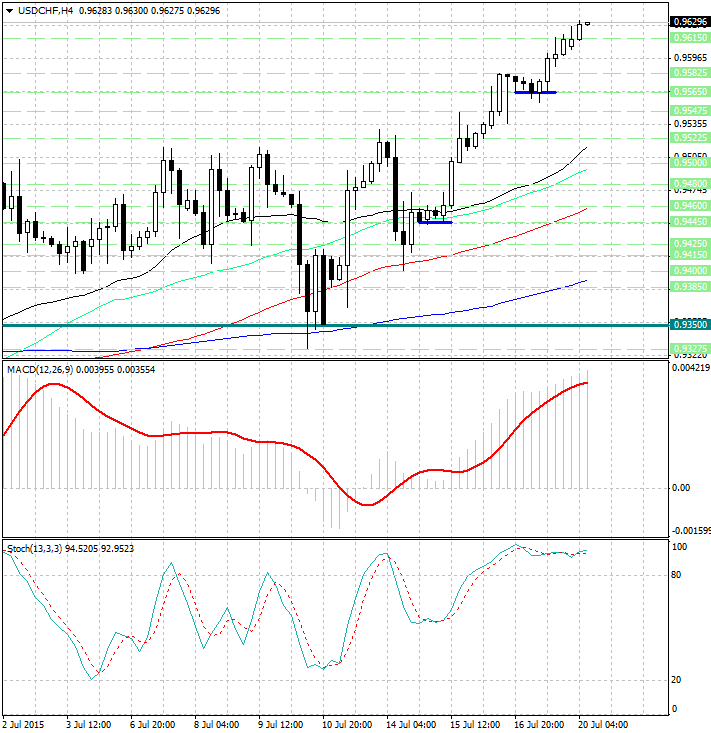Screen dimensions: 711x733
Task: Click the open price 0.96283 in header
Action: click(96, 11)
